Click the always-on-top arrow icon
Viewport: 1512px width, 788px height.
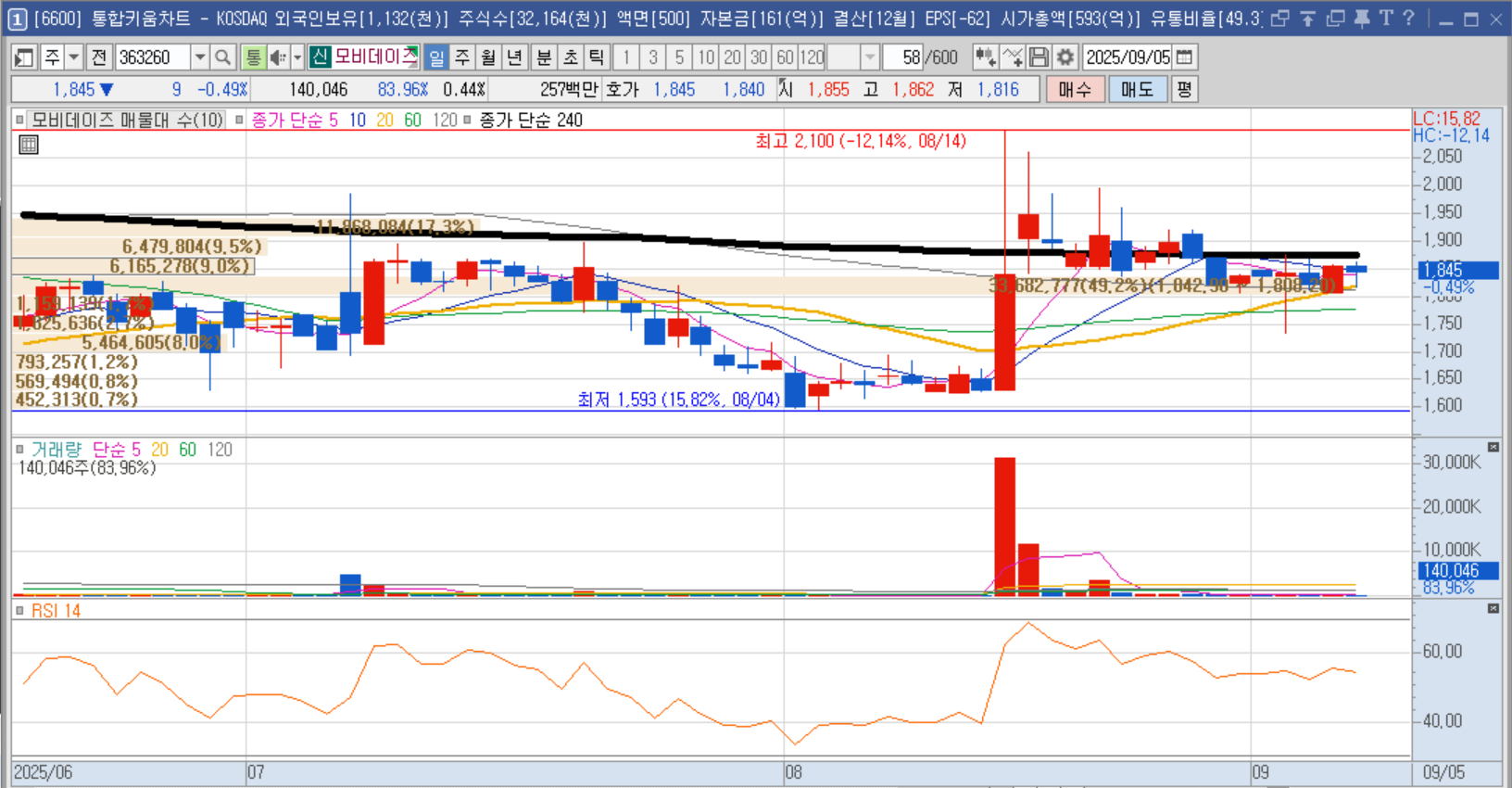[1307, 19]
